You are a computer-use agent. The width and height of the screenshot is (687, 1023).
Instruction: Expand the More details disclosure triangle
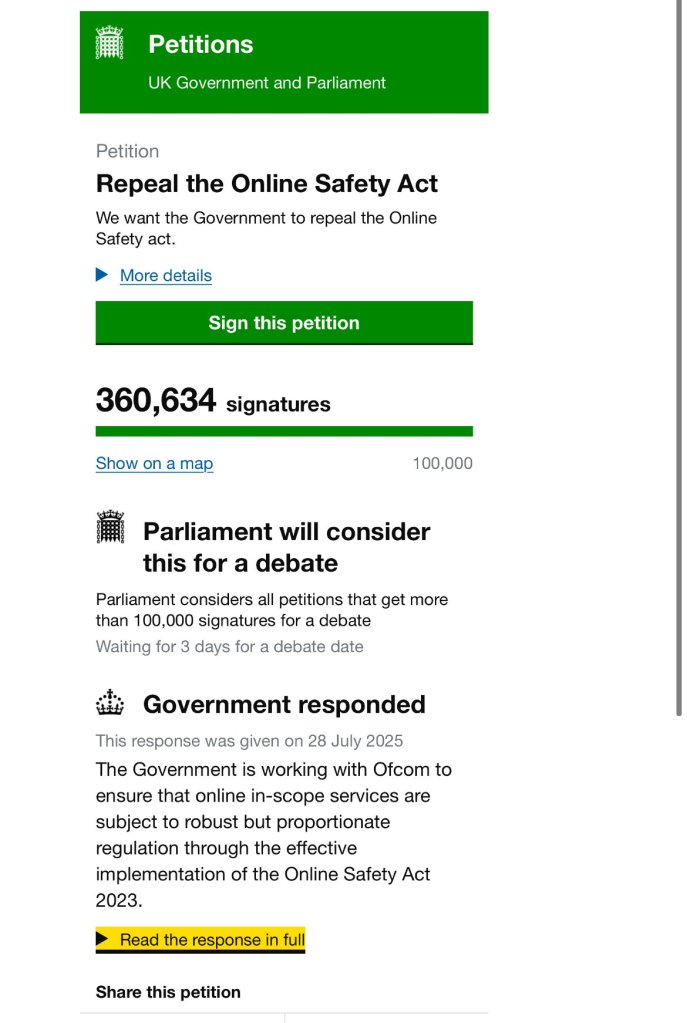pyautogui.click(x=102, y=274)
